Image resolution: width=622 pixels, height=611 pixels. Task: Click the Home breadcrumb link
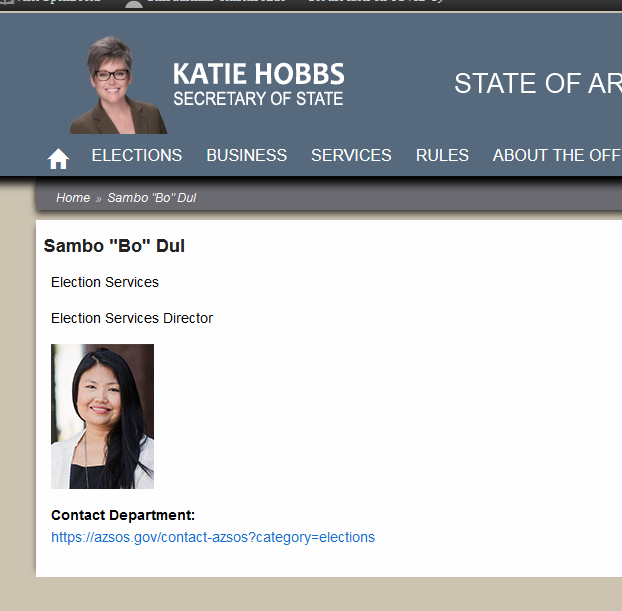tap(73, 198)
